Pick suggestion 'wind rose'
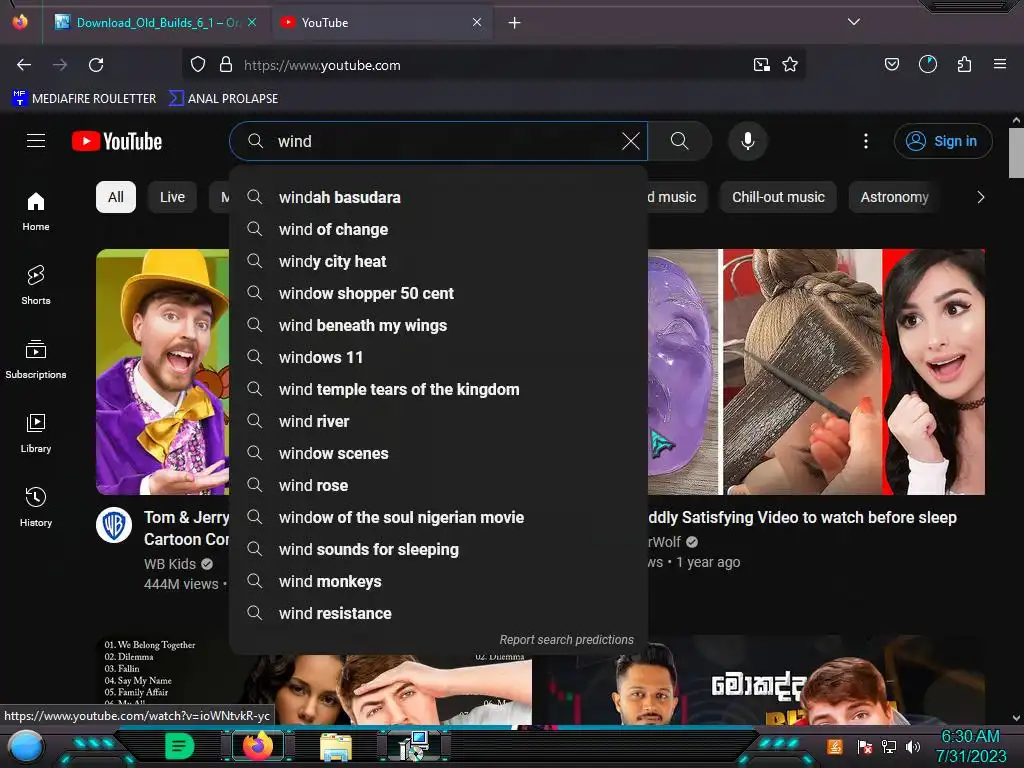The width and height of the screenshot is (1024, 768). coord(438,485)
